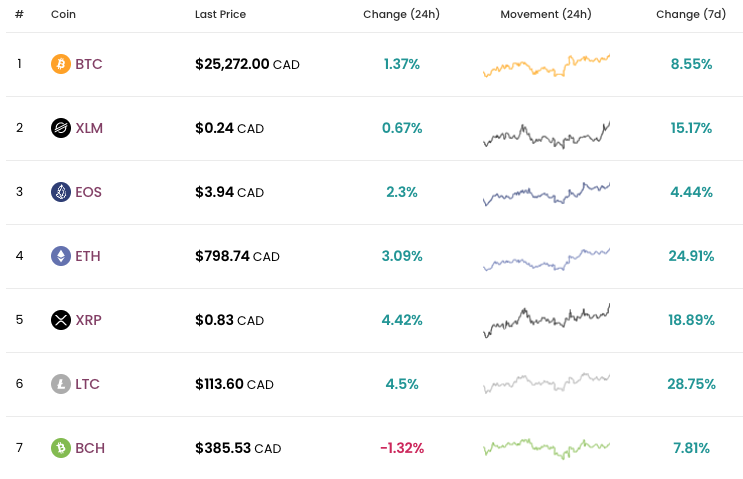Click the ETH 24.91% weekly change

pos(691,256)
